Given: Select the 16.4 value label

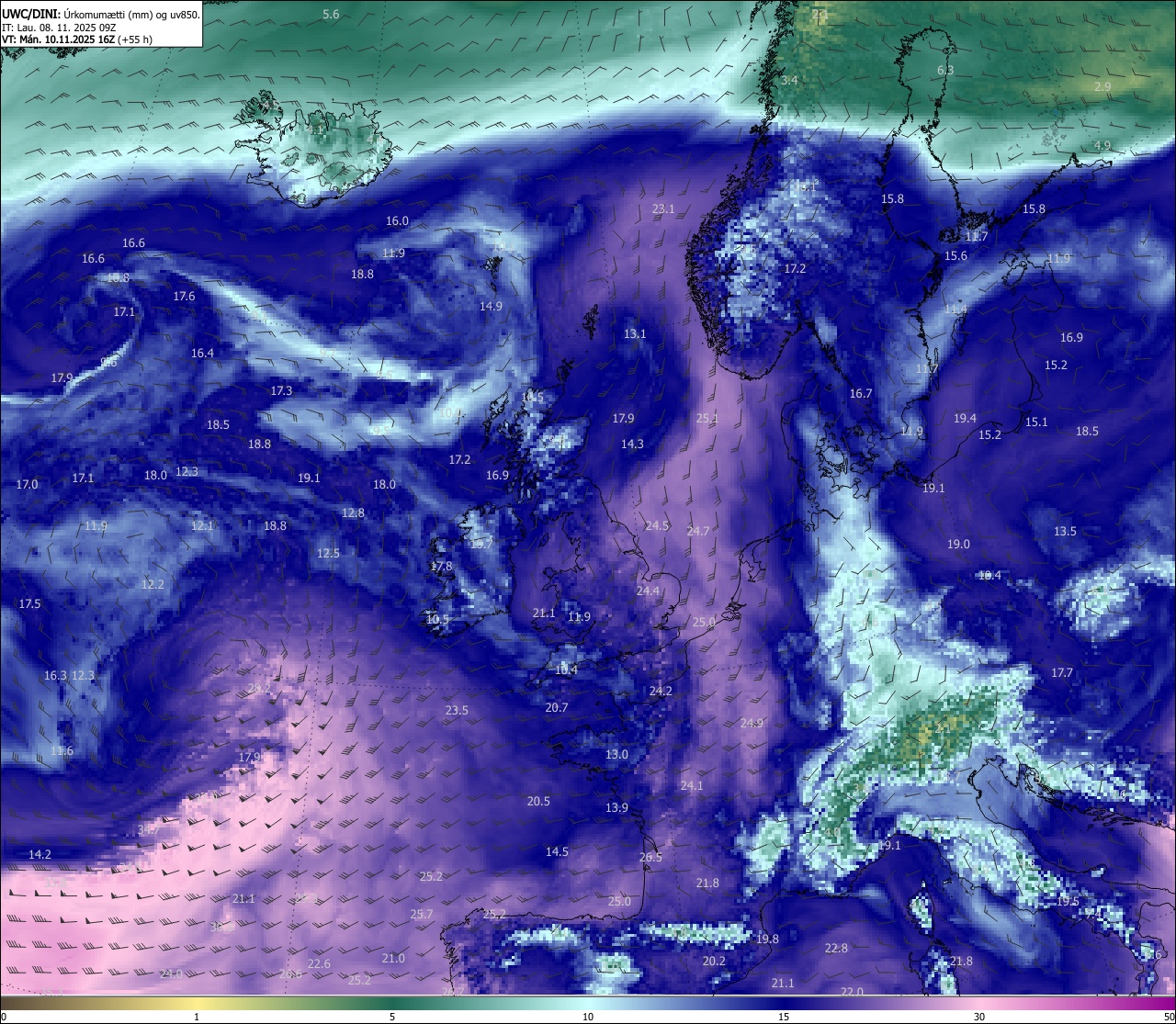Looking at the screenshot, I should pos(202,354).
